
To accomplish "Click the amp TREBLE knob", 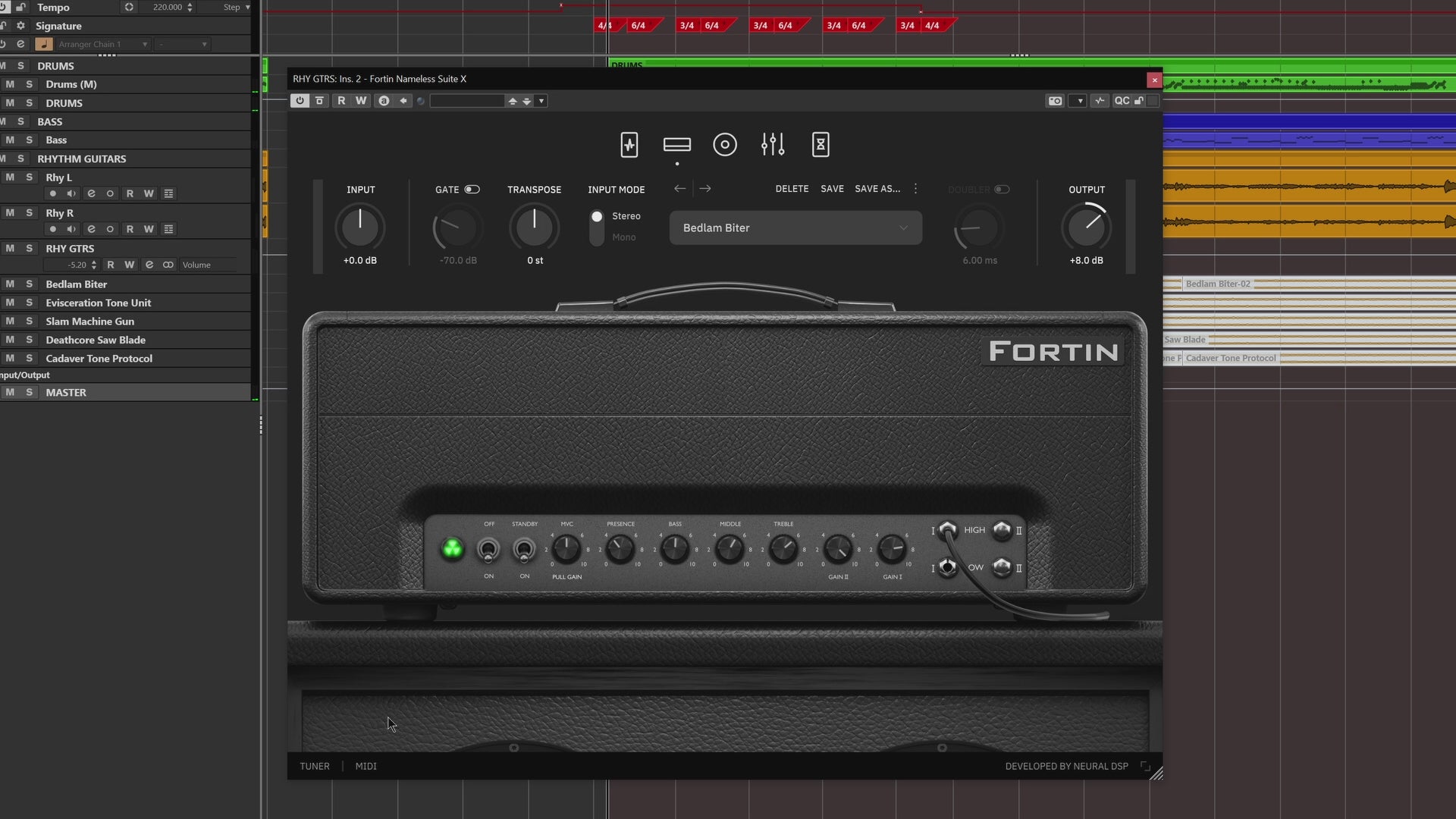I will tap(783, 549).
